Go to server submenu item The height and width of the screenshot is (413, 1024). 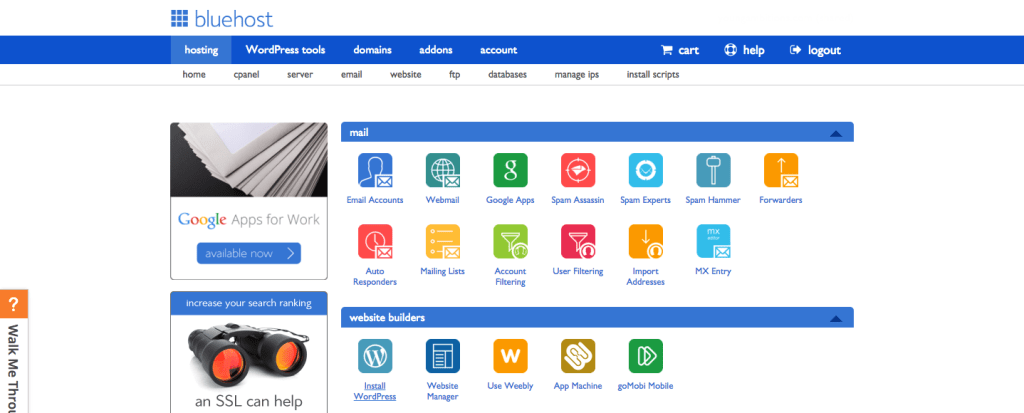pyautogui.click(x=300, y=74)
